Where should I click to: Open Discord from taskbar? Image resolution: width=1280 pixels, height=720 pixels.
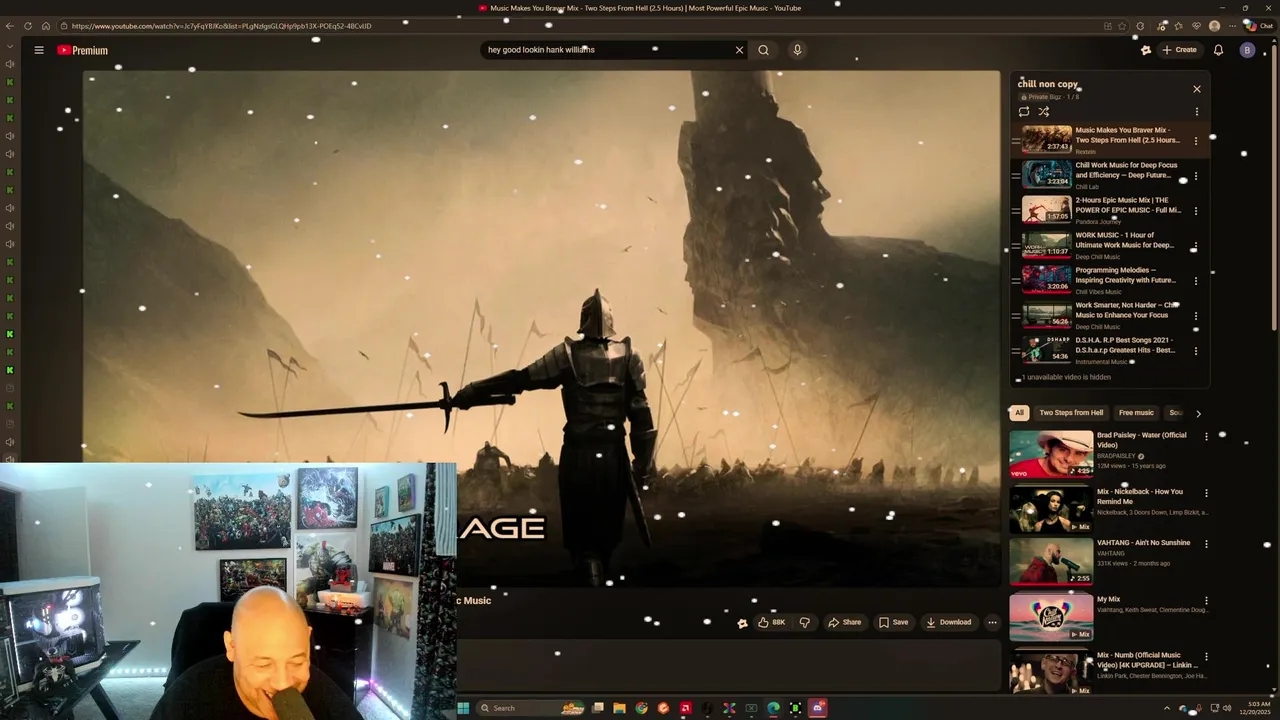(x=818, y=708)
